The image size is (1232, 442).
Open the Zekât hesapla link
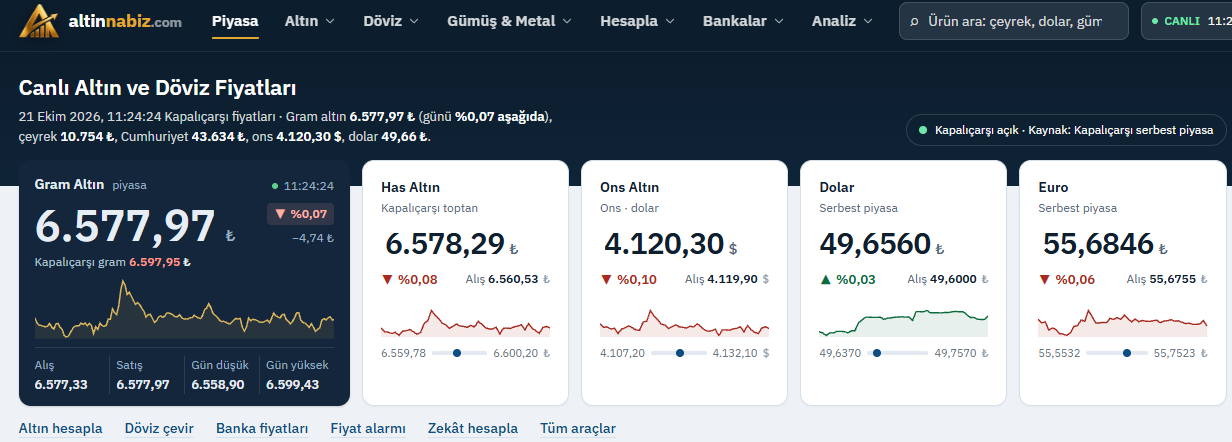473,428
